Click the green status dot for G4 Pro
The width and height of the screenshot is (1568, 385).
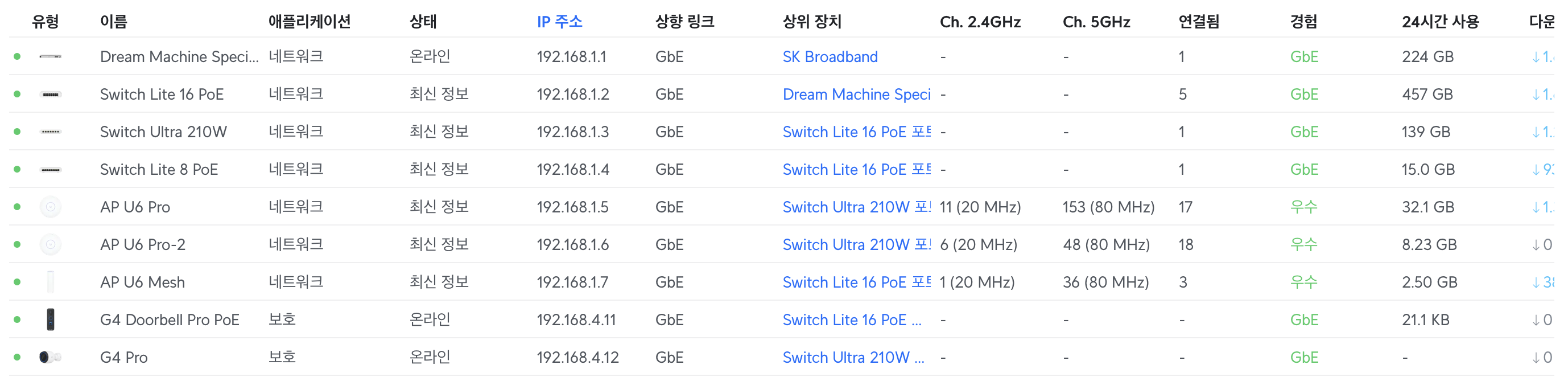pos(17,358)
